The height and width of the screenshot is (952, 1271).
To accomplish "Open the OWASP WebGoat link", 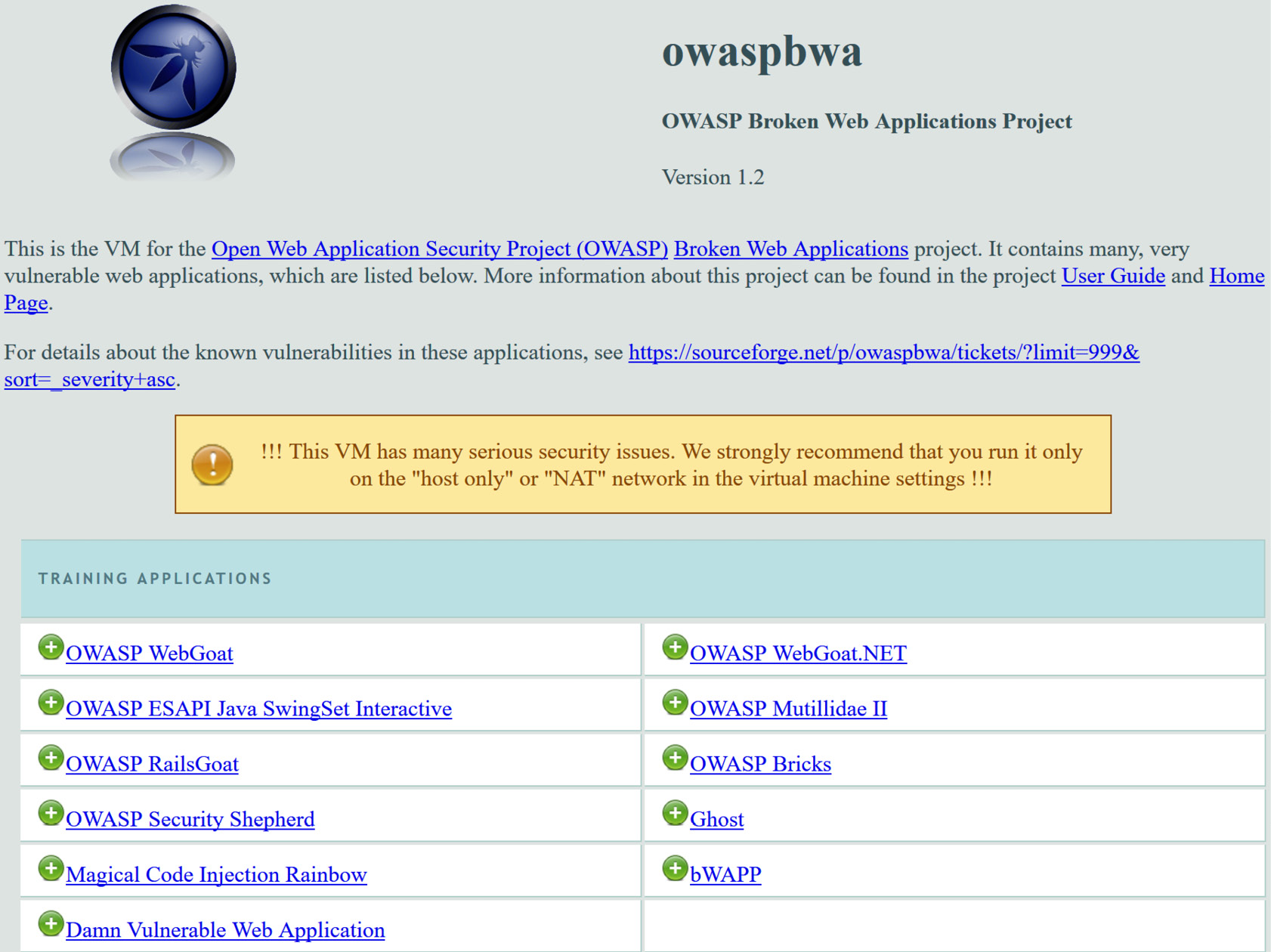I will click(x=150, y=654).
